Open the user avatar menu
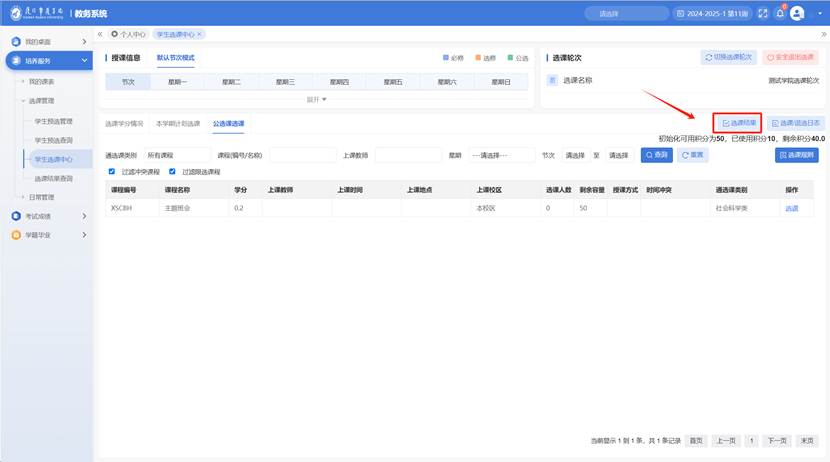This screenshot has height=462, width=830. coord(797,14)
